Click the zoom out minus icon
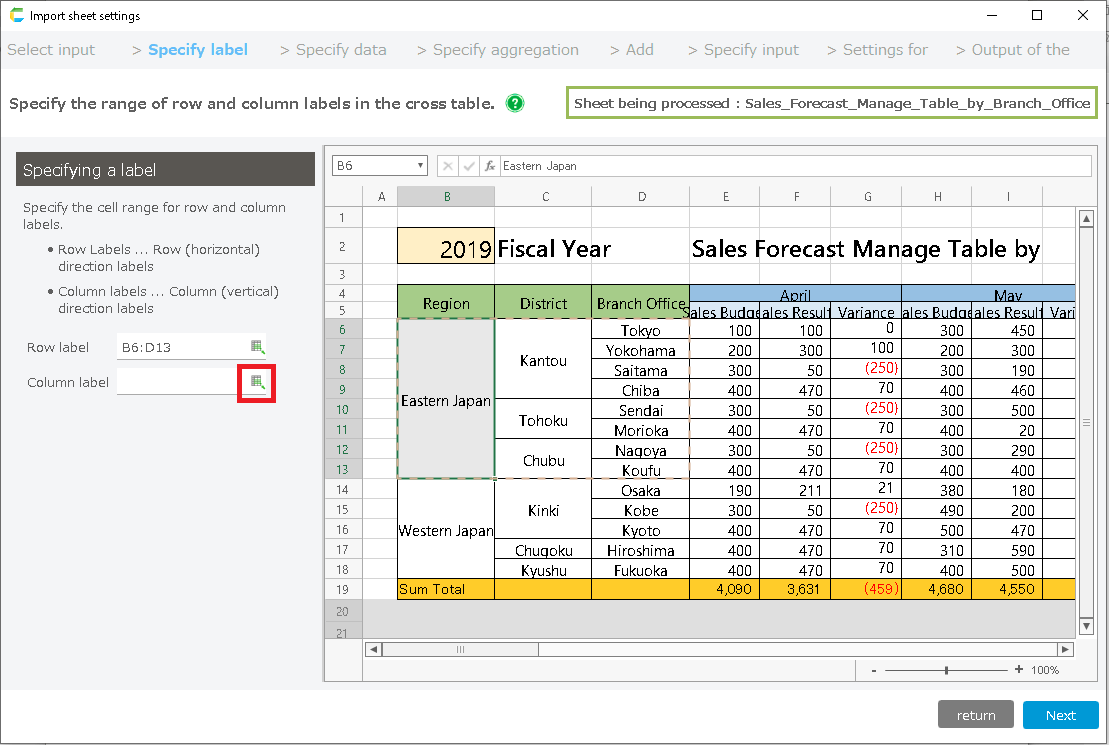Image resolution: width=1109 pixels, height=745 pixels. 874,670
